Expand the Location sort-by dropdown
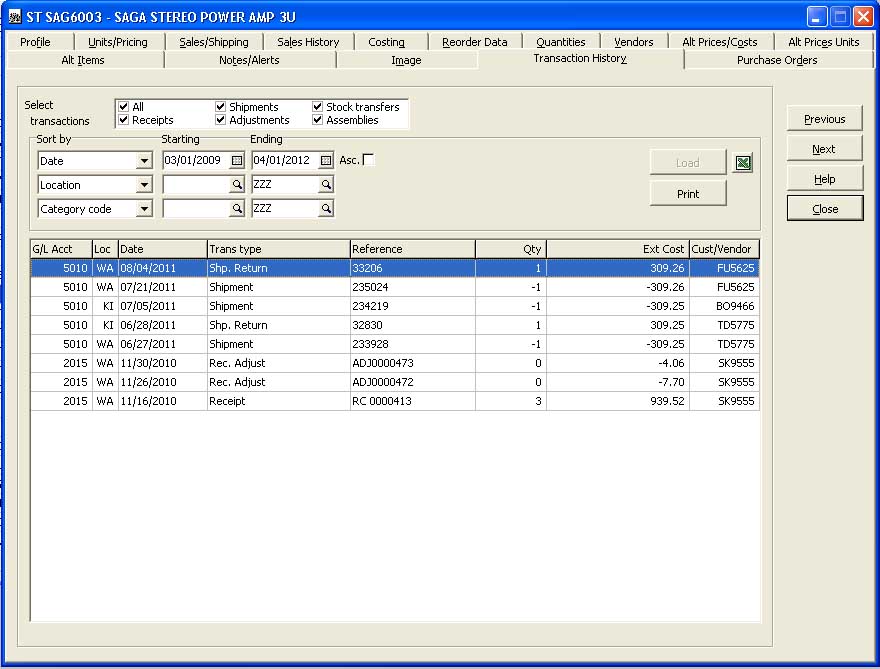The height and width of the screenshot is (669, 880). coord(144,185)
